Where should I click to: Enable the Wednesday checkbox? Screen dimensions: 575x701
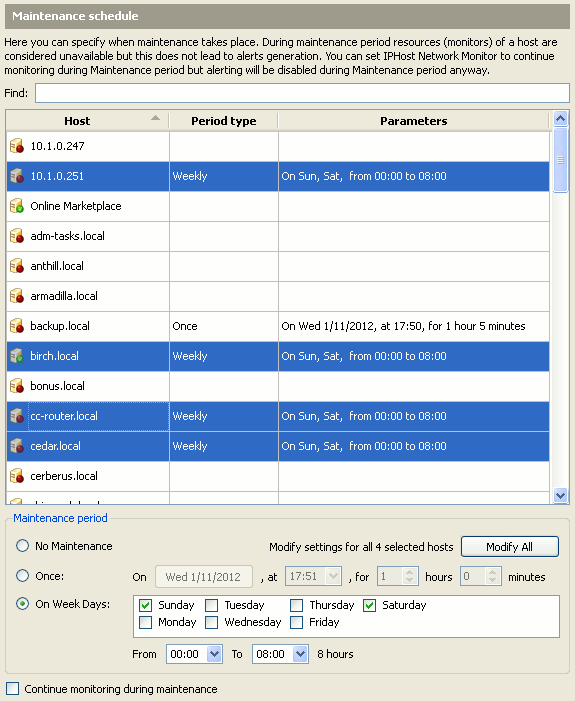(x=211, y=622)
